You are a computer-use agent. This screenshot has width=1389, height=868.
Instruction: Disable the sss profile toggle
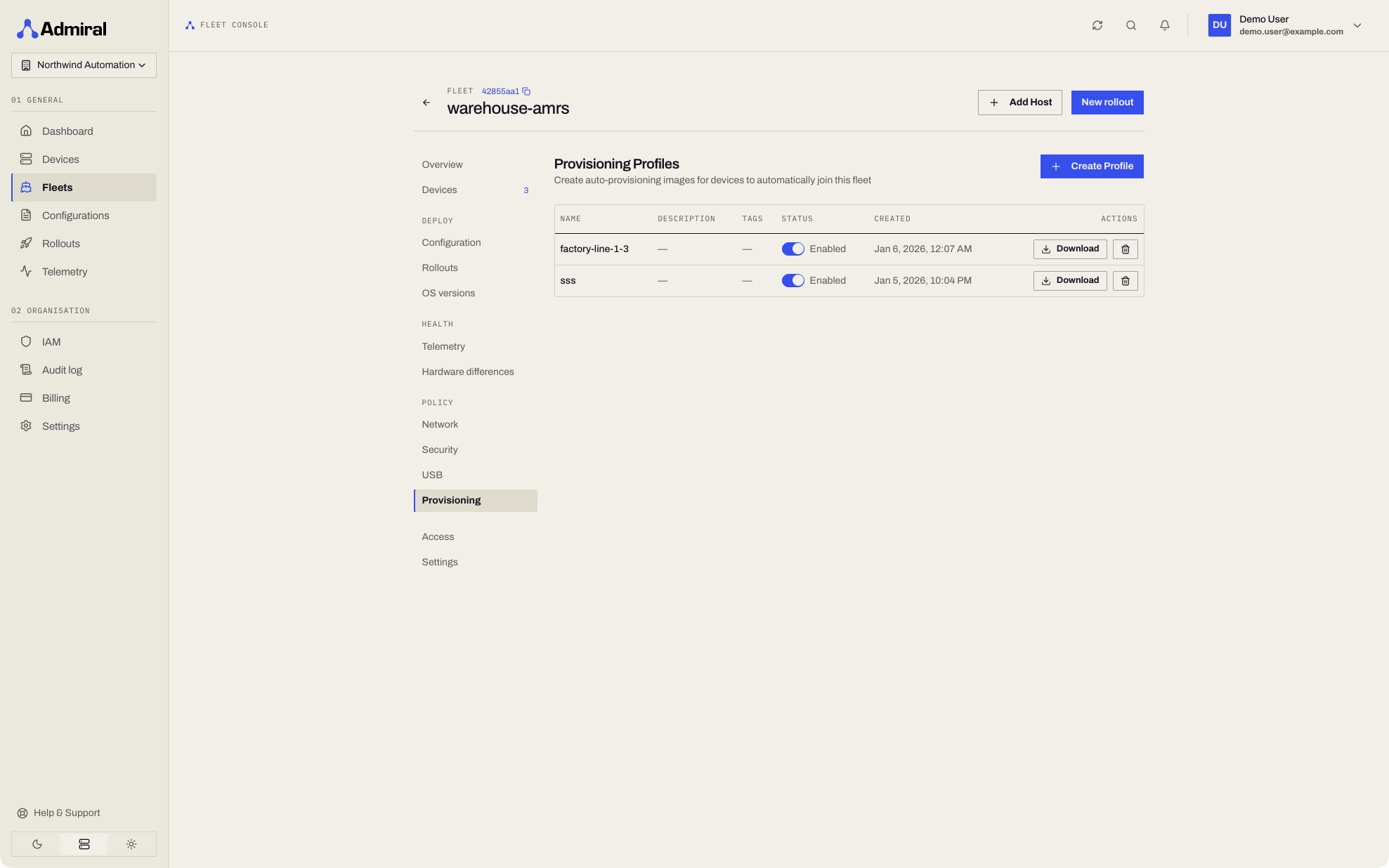click(x=793, y=281)
